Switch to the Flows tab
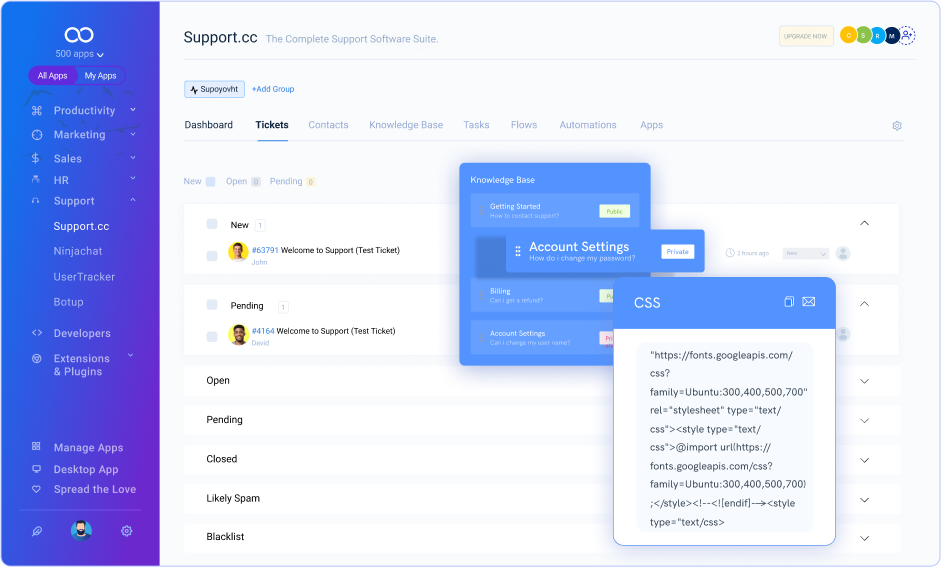 click(x=524, y=125)
